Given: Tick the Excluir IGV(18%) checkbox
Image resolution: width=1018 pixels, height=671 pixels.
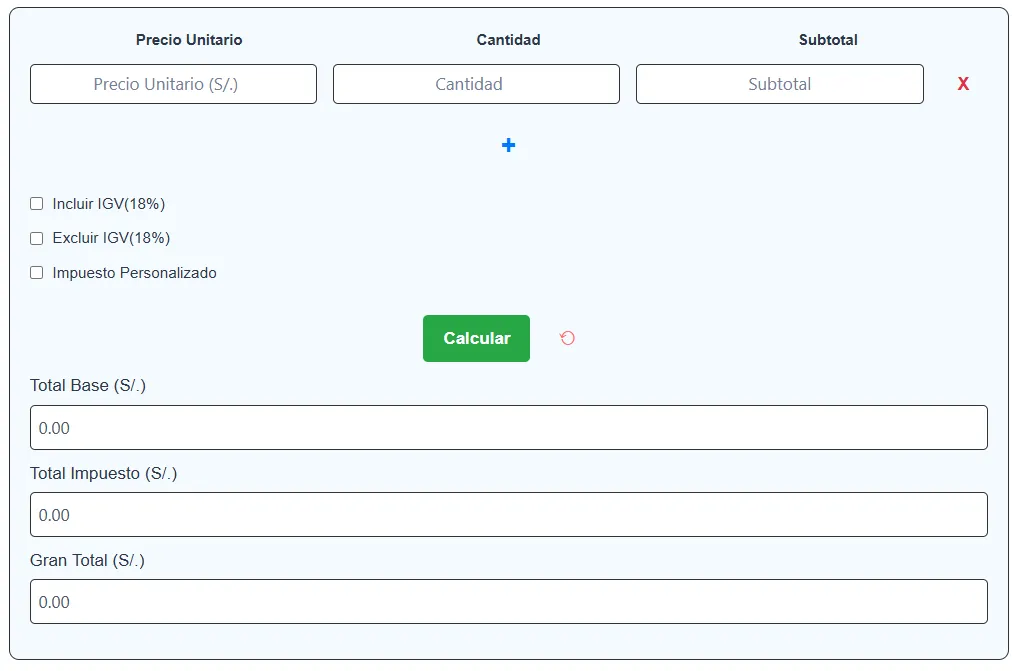Looking at the screenshot, I should click(x=37, y=238).
